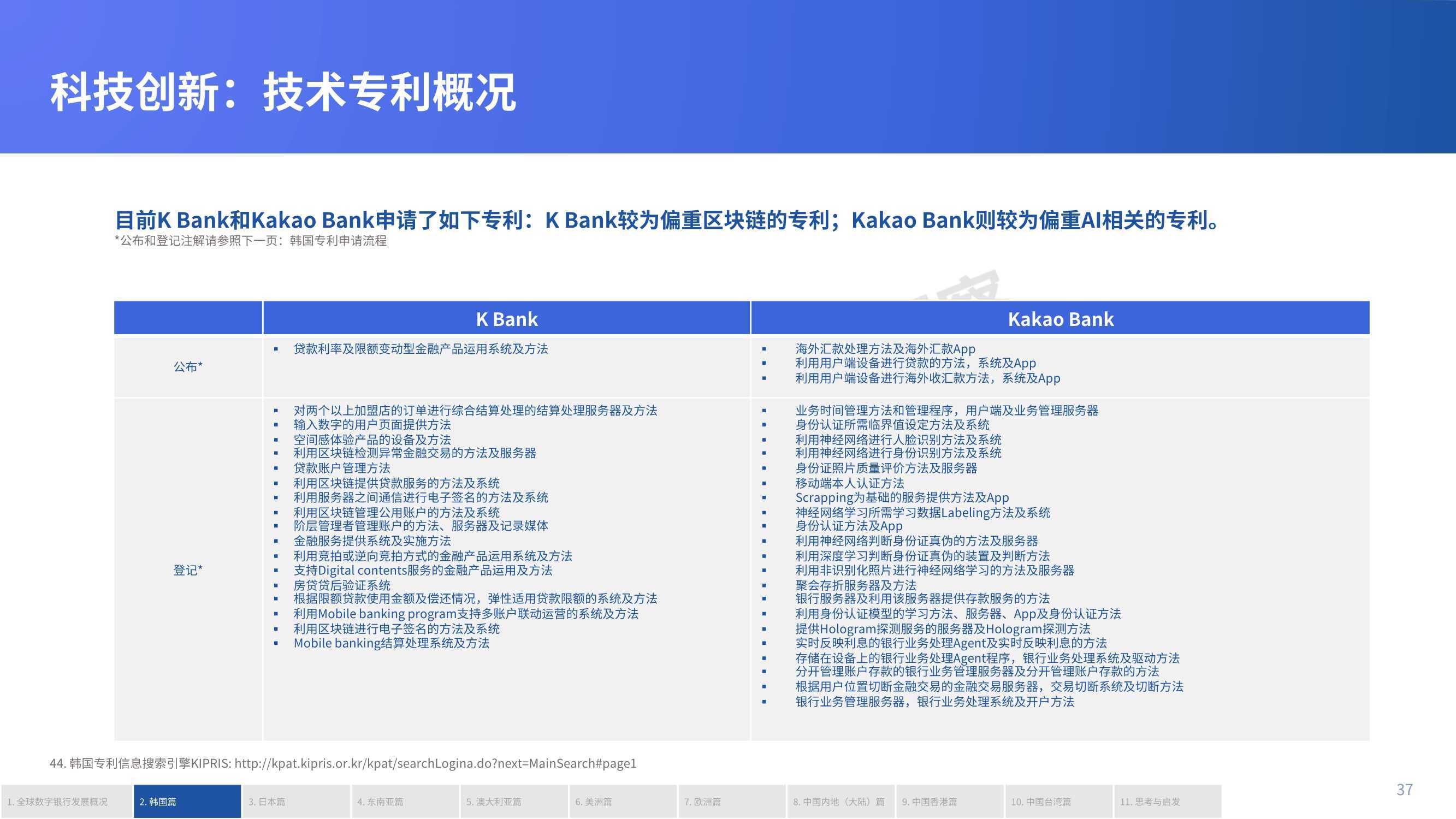The width and height of the screenshot is (1456, 819).
Task: Select 利用竞拍或逆向竞拍方式 item
Action: coord(433,556)
